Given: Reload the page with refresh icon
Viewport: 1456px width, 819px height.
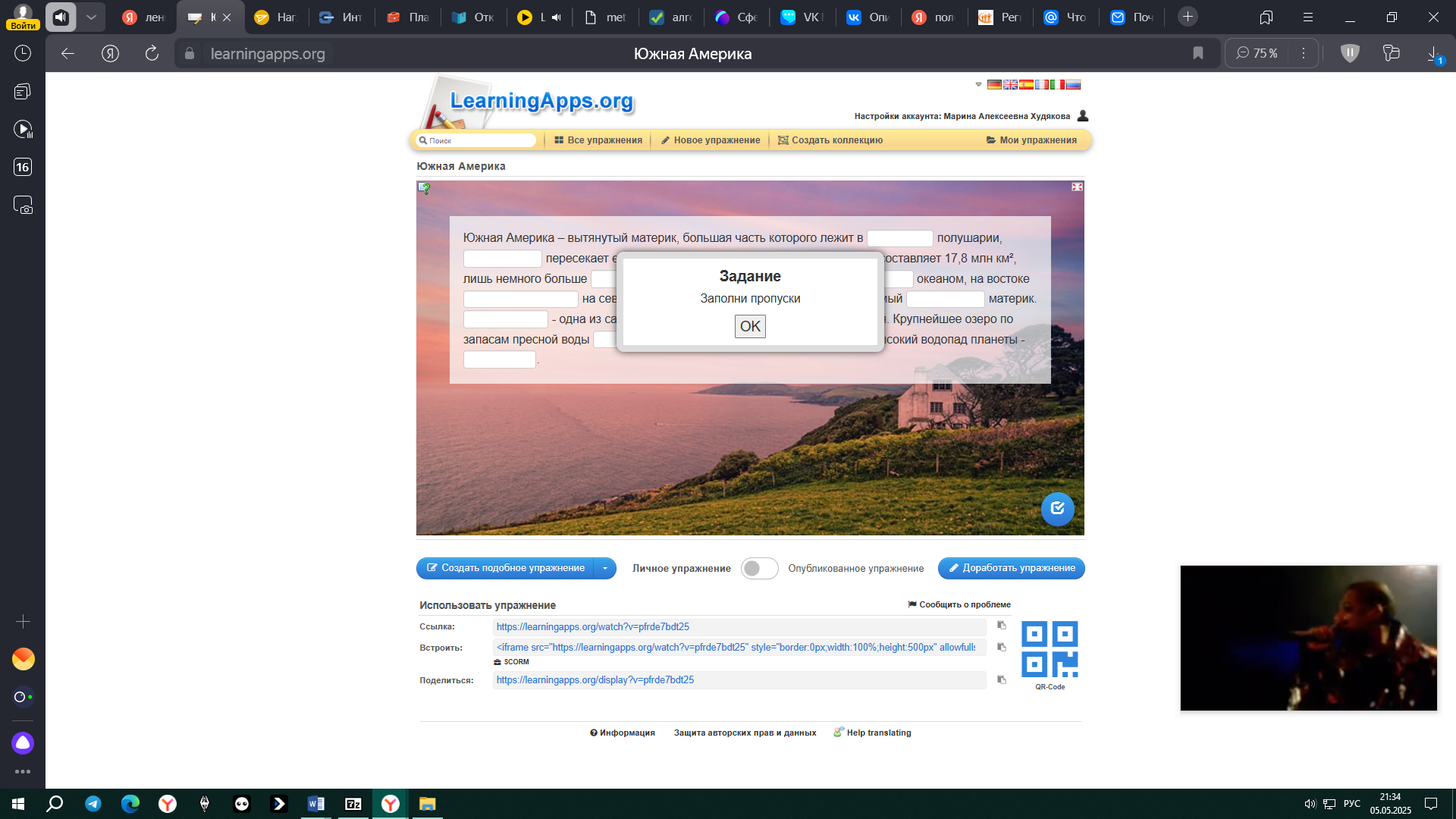Looking at the screenshot, I should tap(152, 53).
